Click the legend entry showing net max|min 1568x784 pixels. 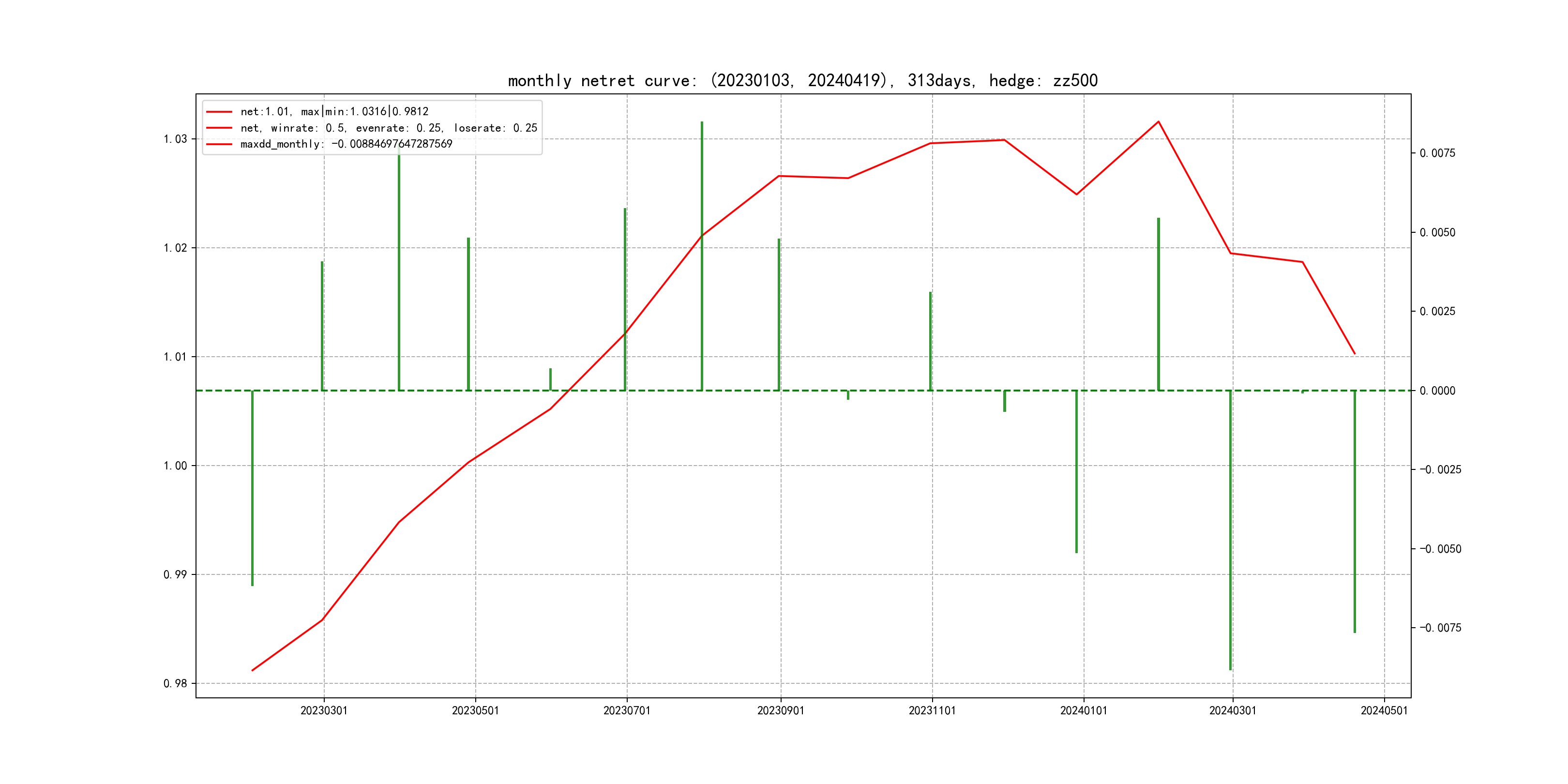(x=334, y=111)
